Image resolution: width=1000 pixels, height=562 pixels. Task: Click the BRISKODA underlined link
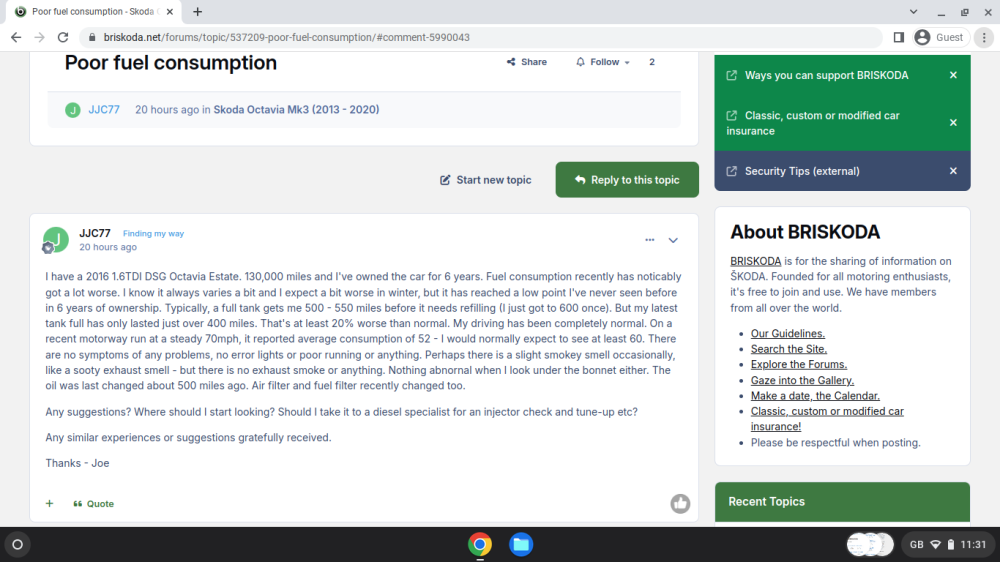756,261
